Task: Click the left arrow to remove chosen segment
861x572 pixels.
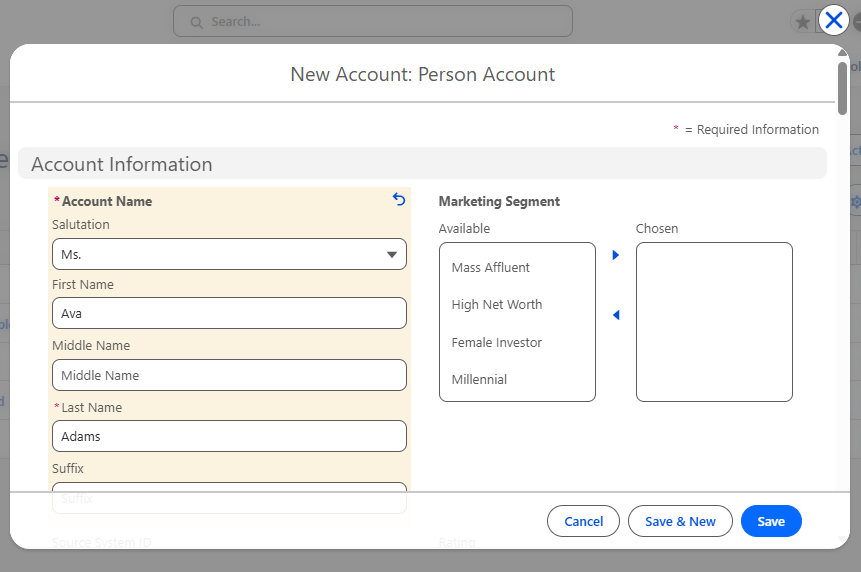Action: click(x=615, y=315)
